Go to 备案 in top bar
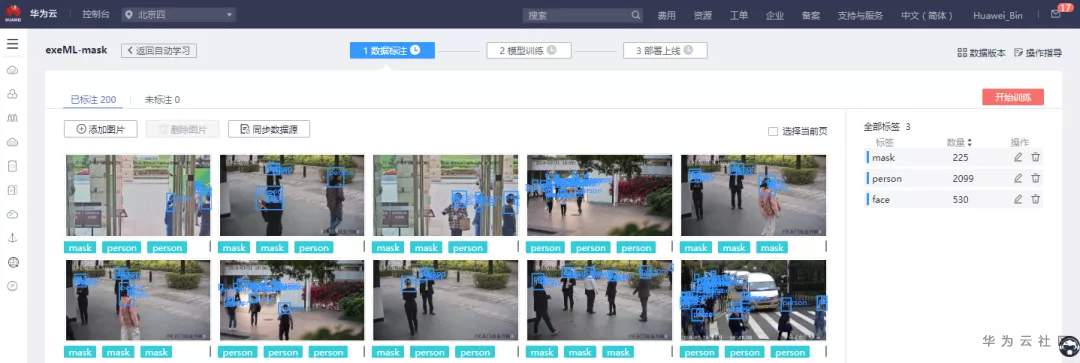The height and width of the screenshot is (363, 1080). point(811,15)
